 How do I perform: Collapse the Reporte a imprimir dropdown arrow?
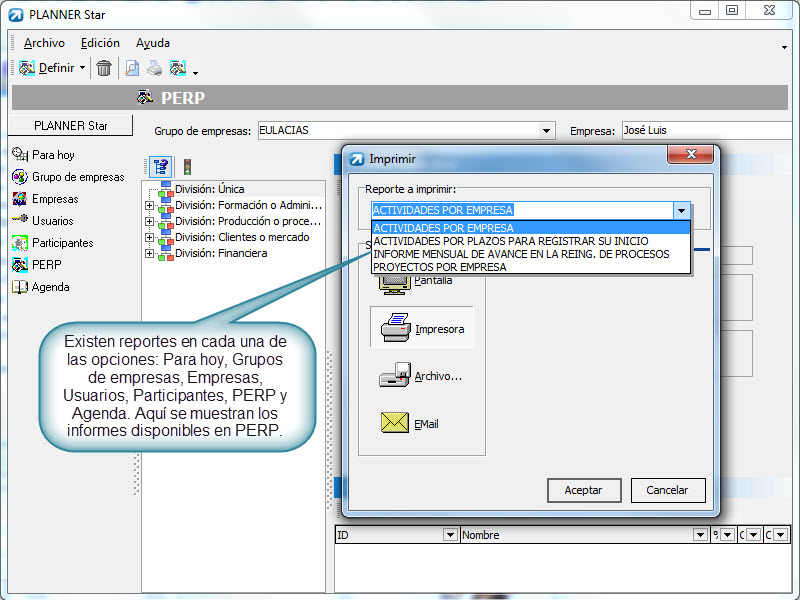681,211
